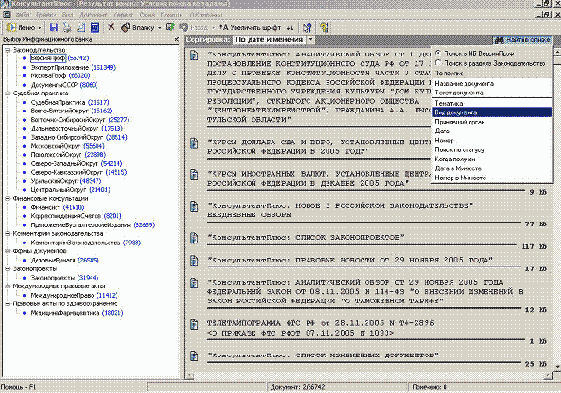Choose Номер в Минюсте in search popup
This screenshot has width=561, height=393.
click(x=492, y=178)
